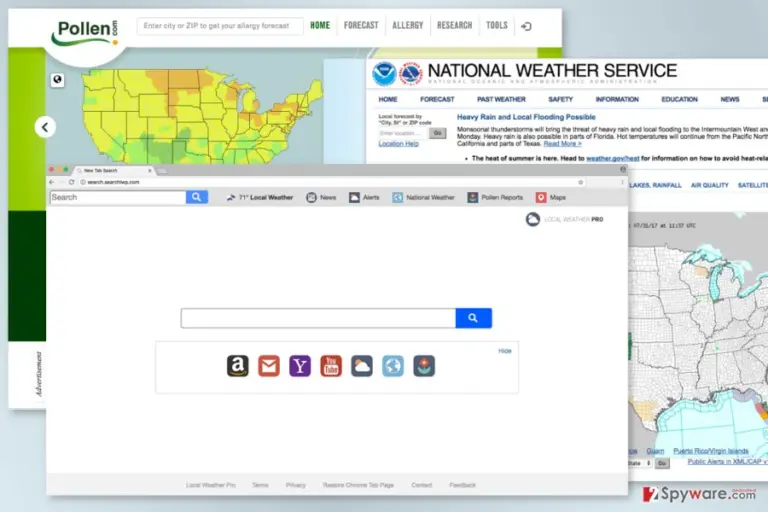768x512 pixels.
Task: Open the Local Weather Pro footer link
Action: [x=211, y=485]
